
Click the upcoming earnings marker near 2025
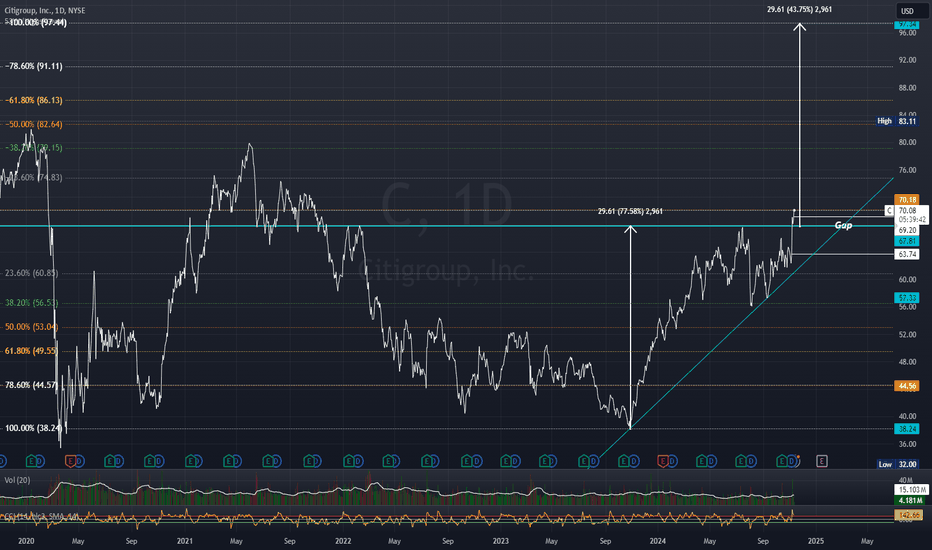tap(821, 461)
